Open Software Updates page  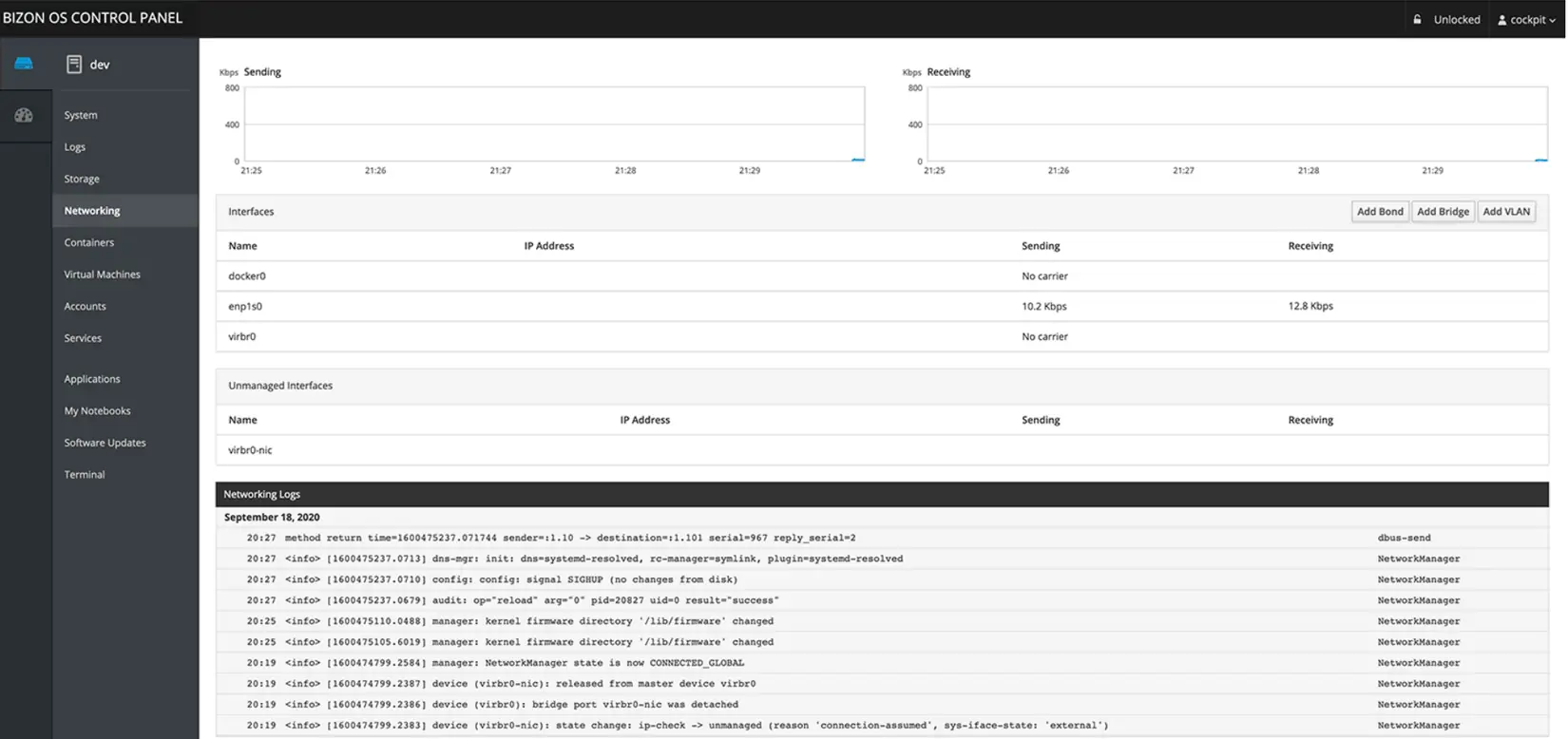105,443
